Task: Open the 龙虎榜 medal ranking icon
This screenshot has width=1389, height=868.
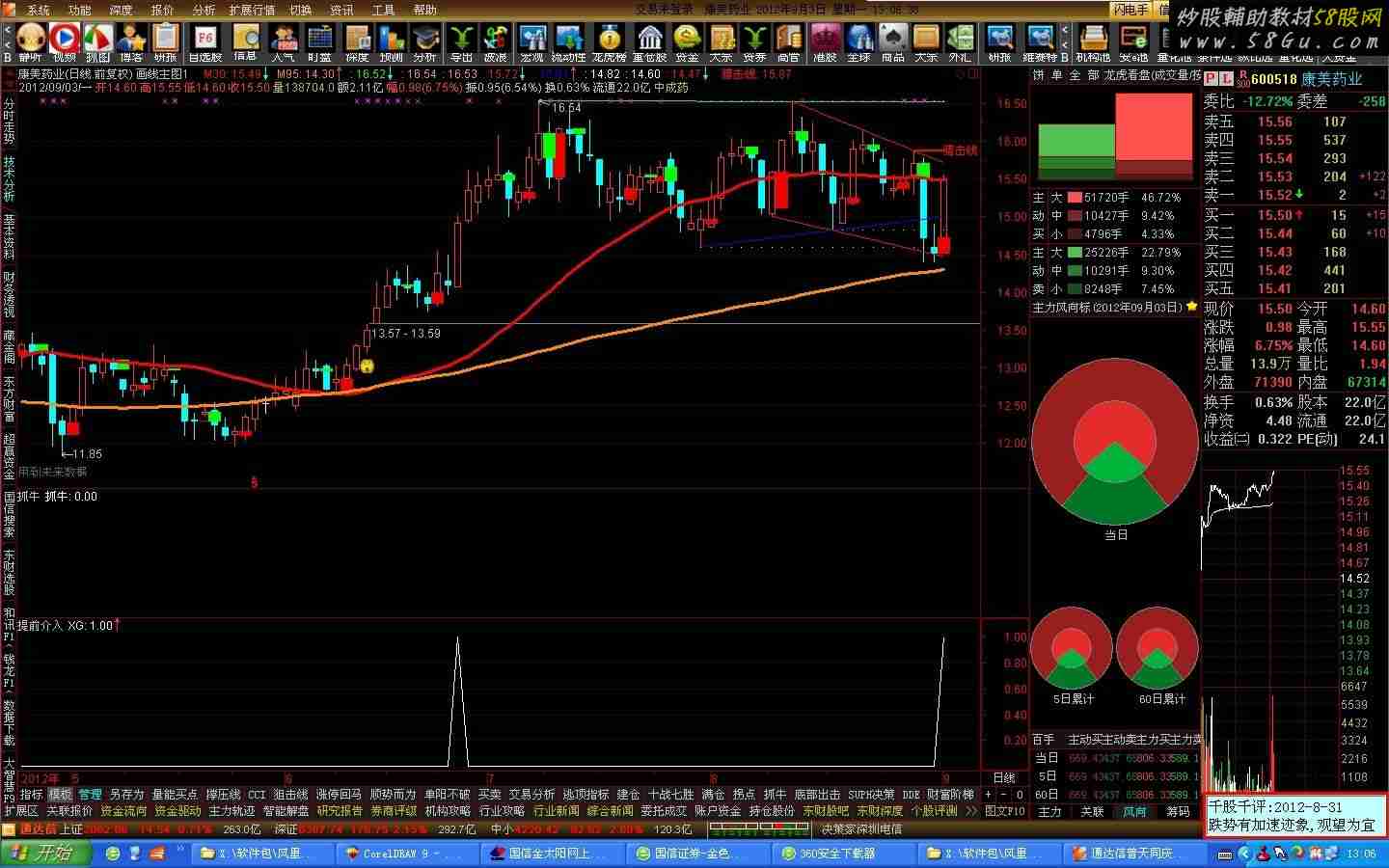Action: coord(610,41)
